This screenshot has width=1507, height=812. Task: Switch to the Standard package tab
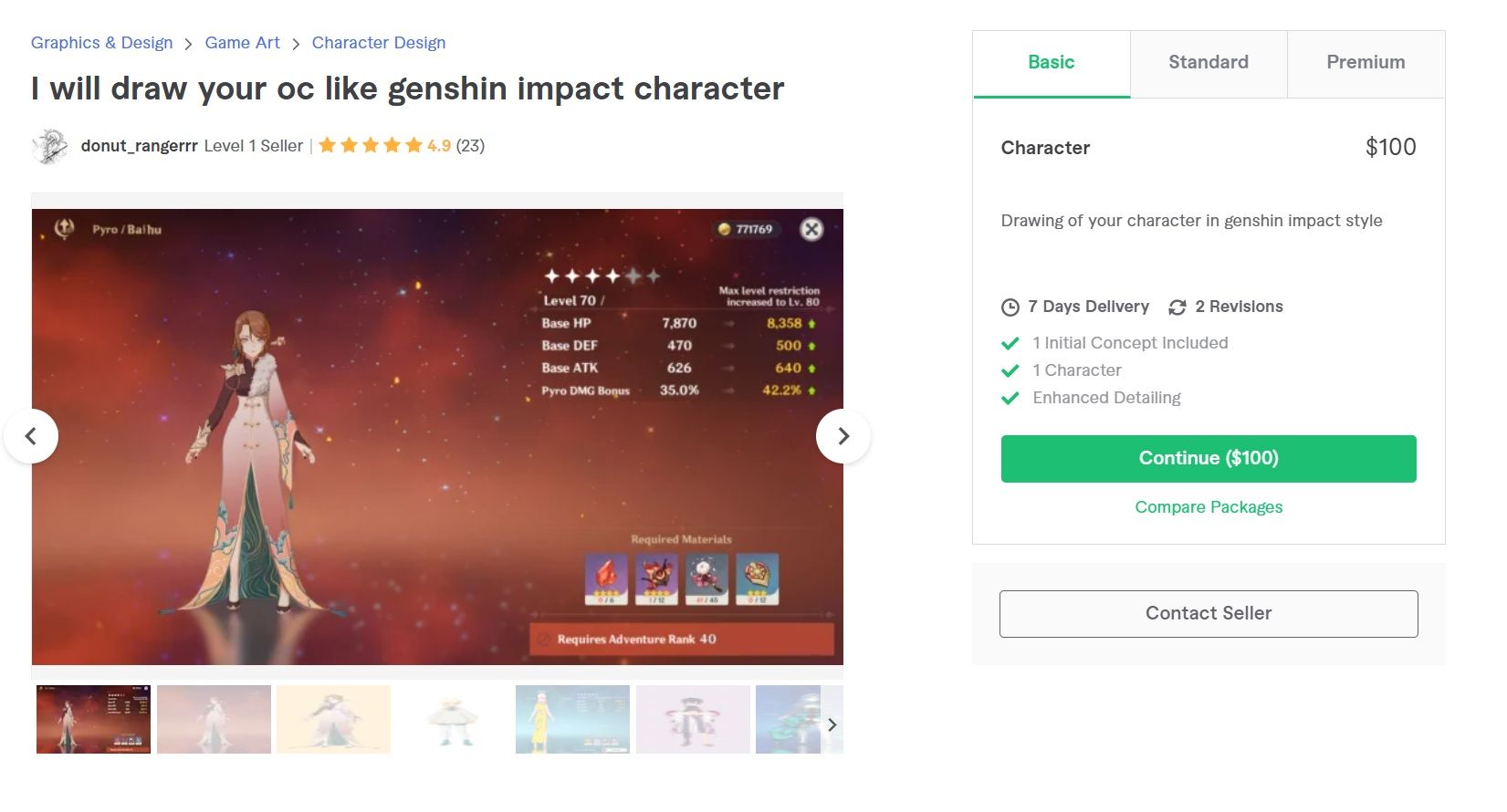click(x=1209, y=64)
